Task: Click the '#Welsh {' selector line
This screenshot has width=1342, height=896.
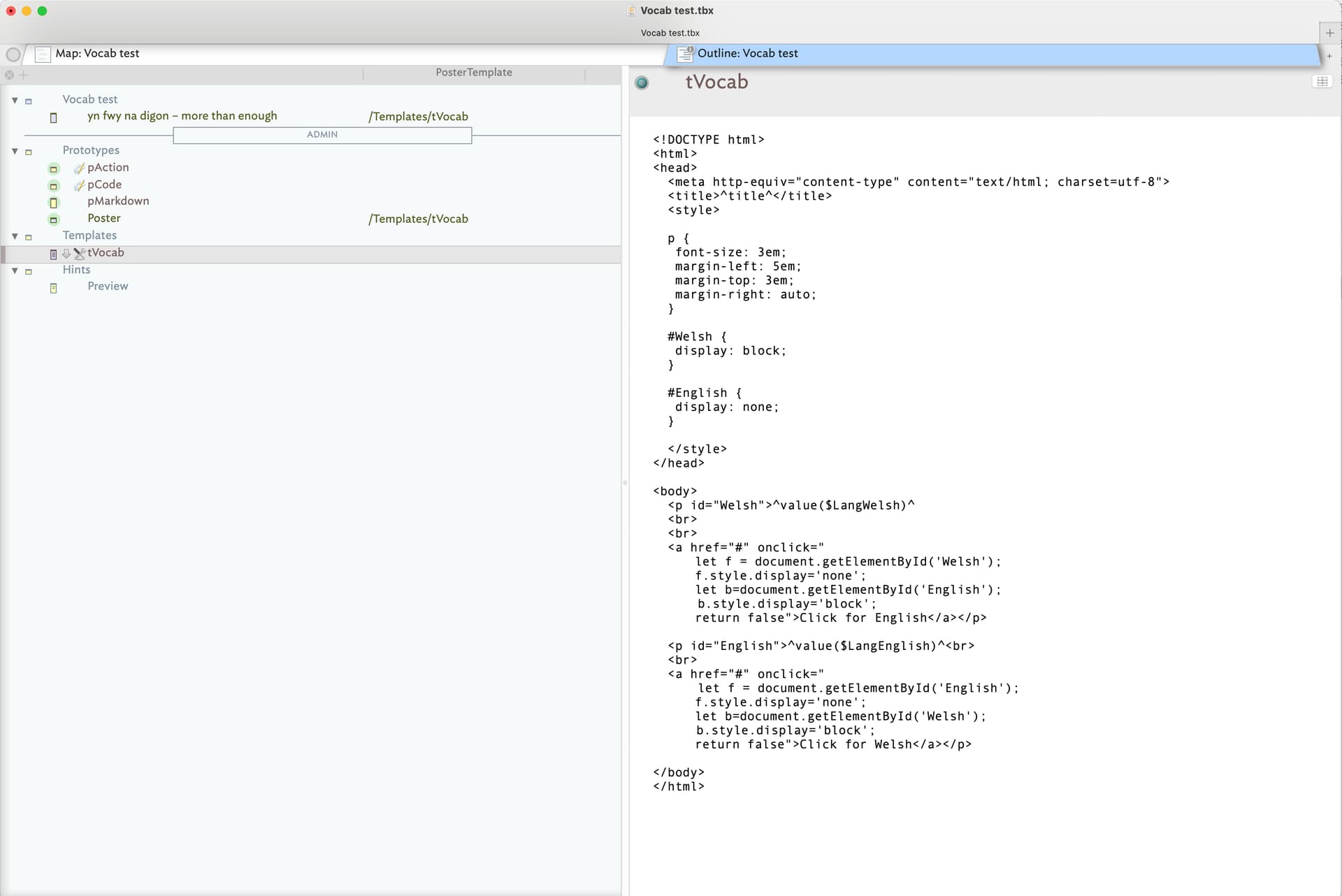Action: [x=697, y=337]
